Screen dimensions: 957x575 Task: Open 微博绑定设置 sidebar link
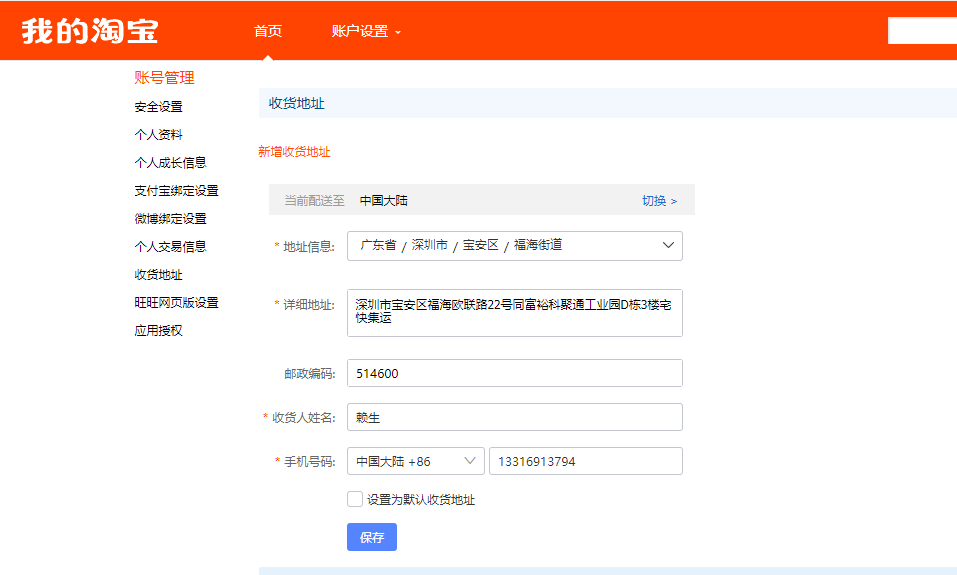(170, 219)
